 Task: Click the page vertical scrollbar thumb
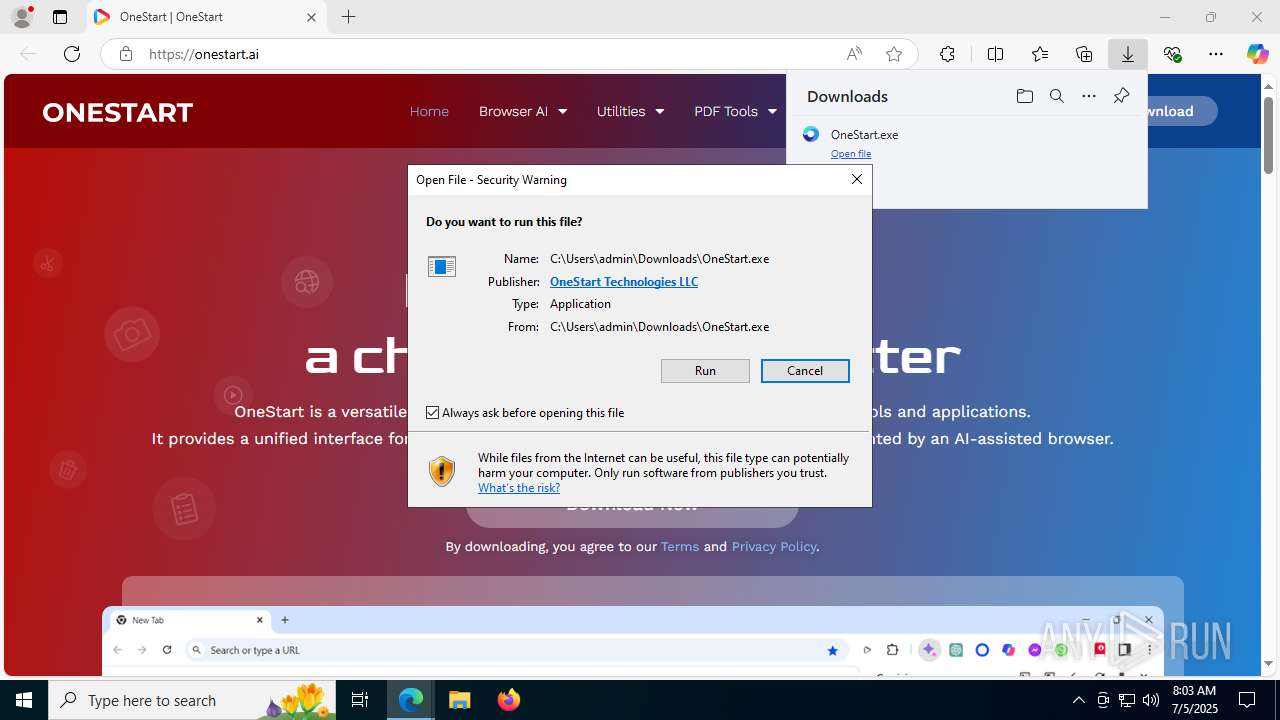pos(1268,134)
